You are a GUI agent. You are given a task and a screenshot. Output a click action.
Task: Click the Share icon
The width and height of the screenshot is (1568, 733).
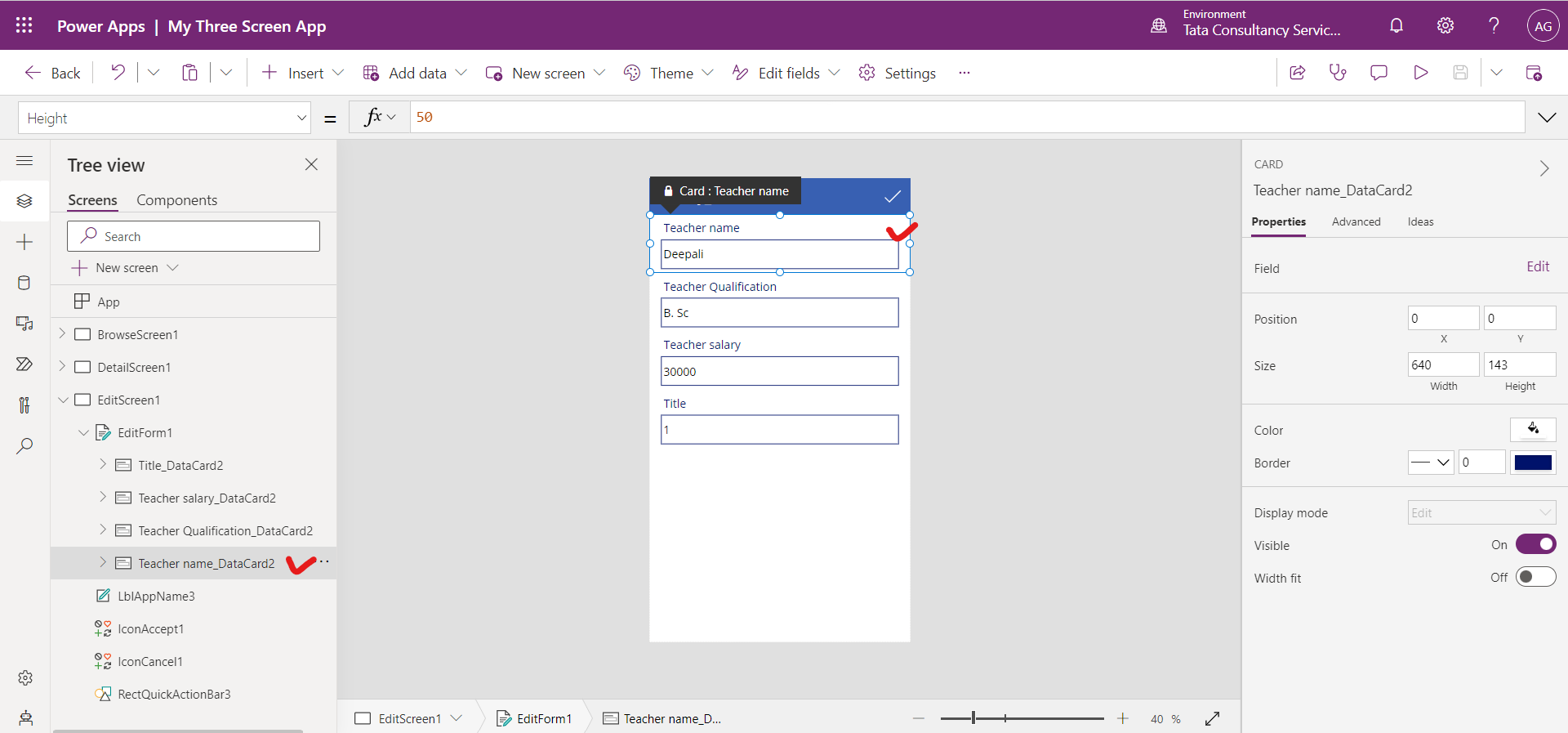tap(1297, 73)
